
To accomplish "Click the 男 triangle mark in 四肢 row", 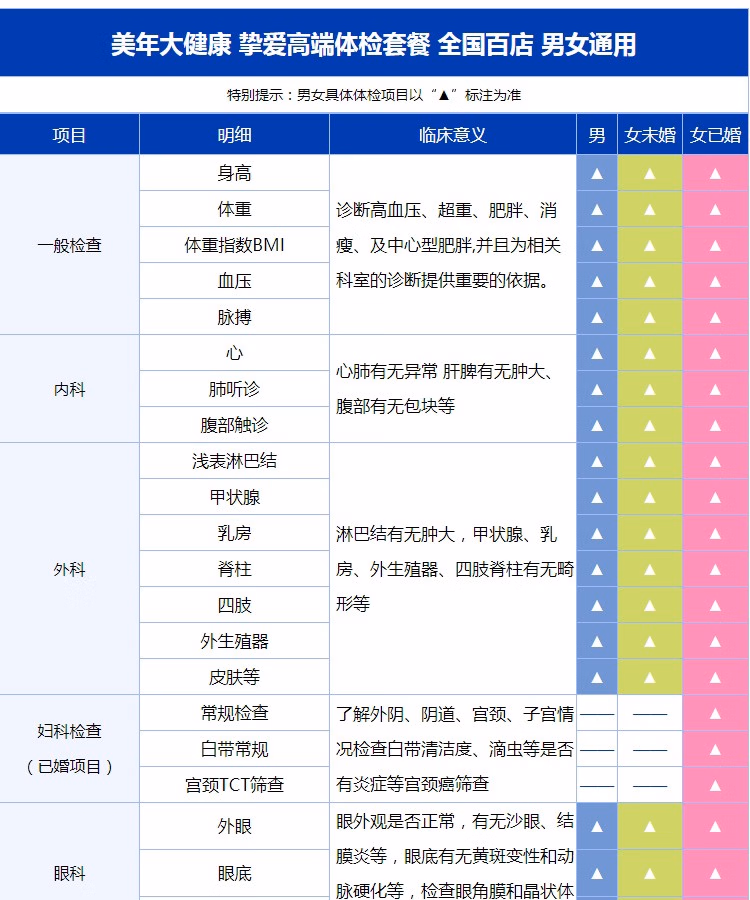I will click(x=597, y=606).
